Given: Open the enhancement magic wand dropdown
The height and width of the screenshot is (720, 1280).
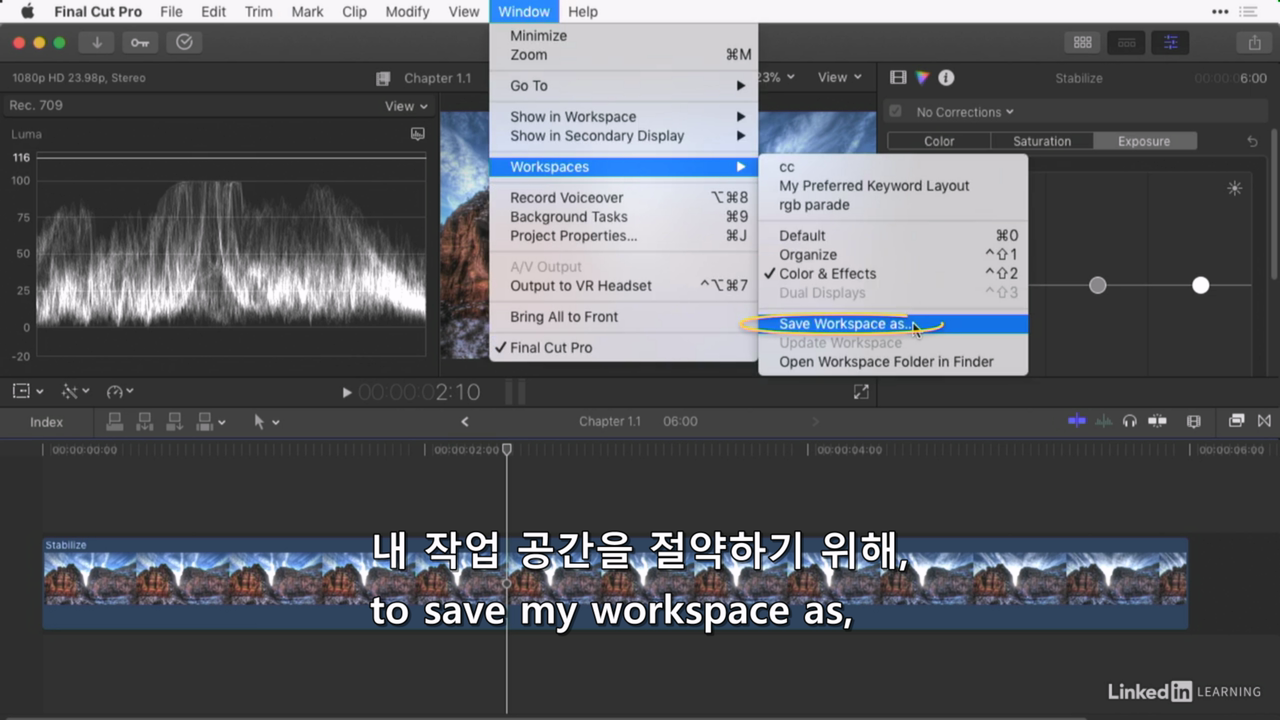Looking at the screenshot, I should pos(76,392).
